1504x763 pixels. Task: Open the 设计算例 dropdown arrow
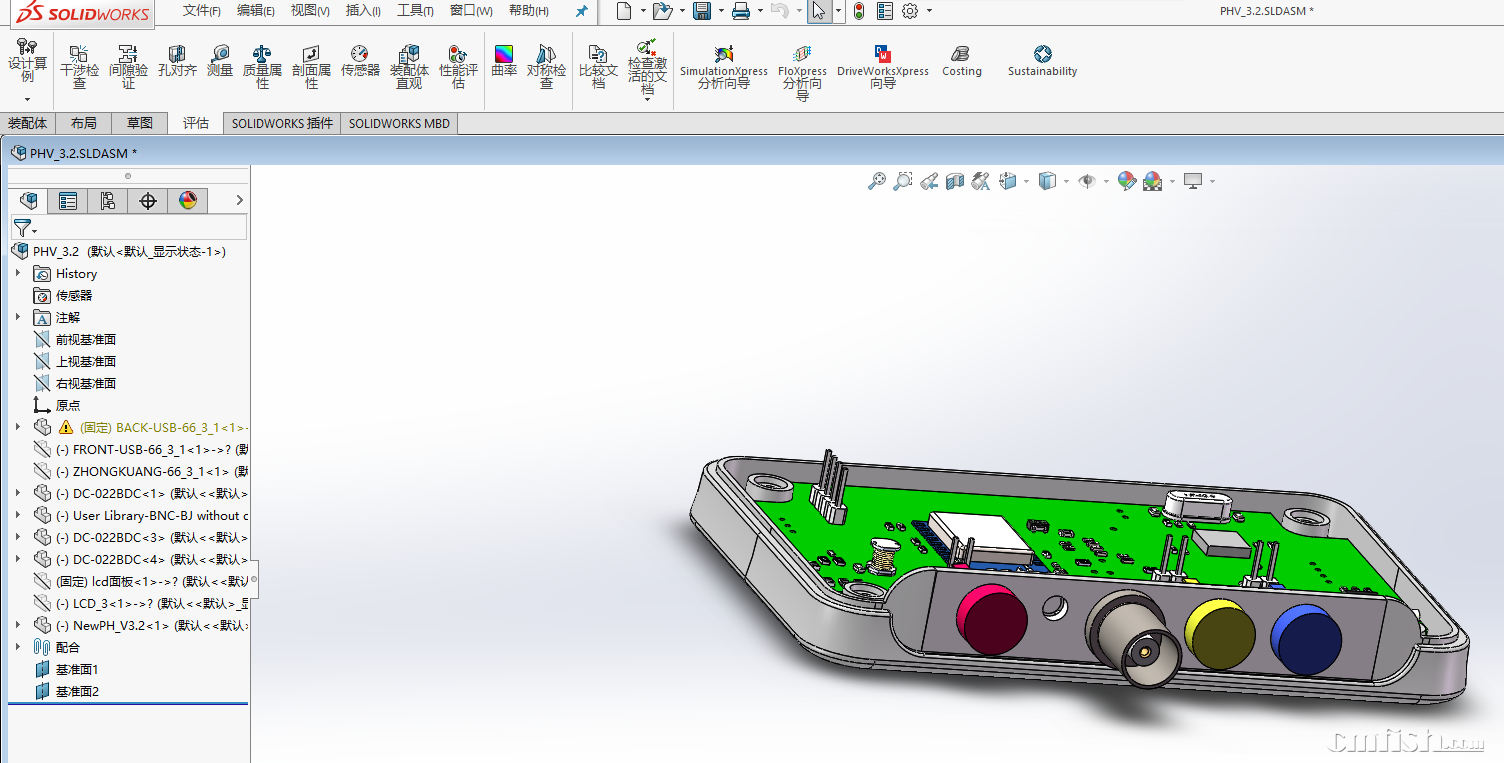pyautogui.click(x=27, y=99)
